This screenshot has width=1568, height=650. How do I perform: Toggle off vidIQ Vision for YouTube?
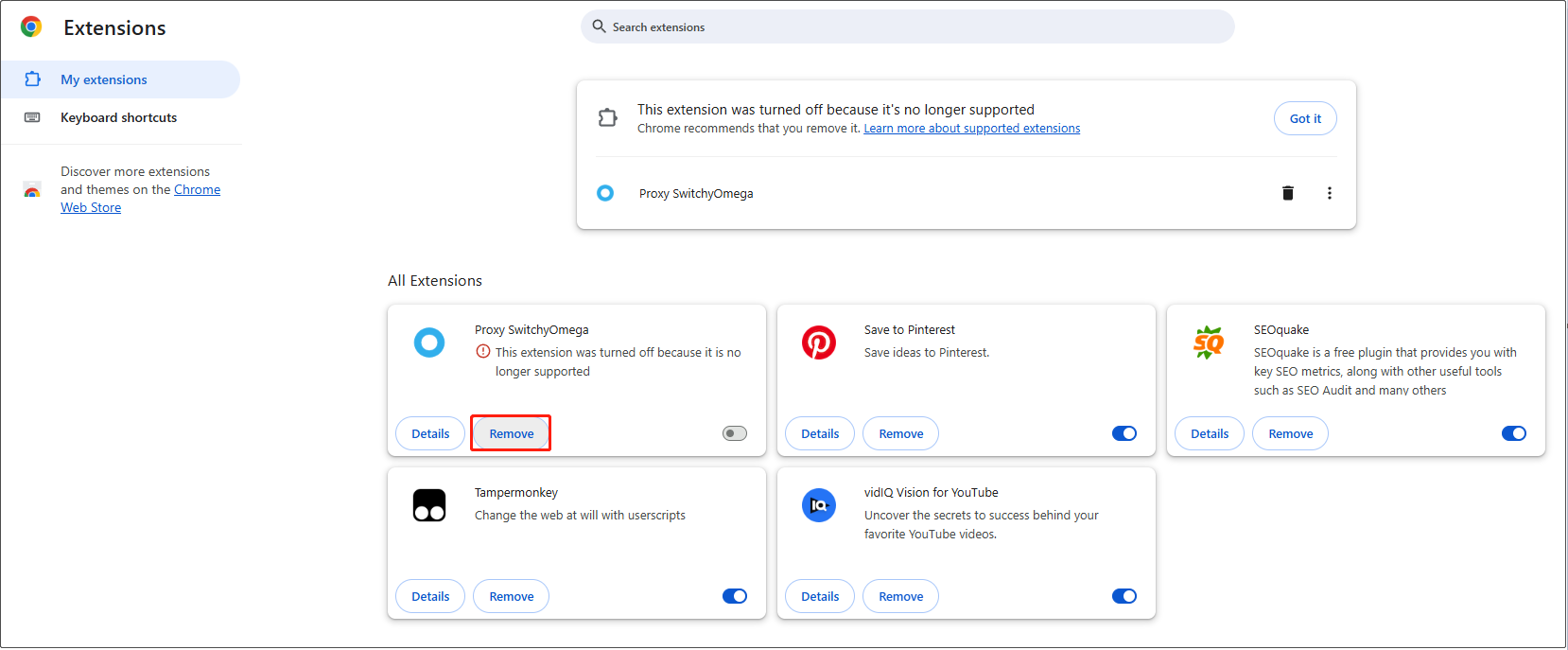(x=1124, y=596)
